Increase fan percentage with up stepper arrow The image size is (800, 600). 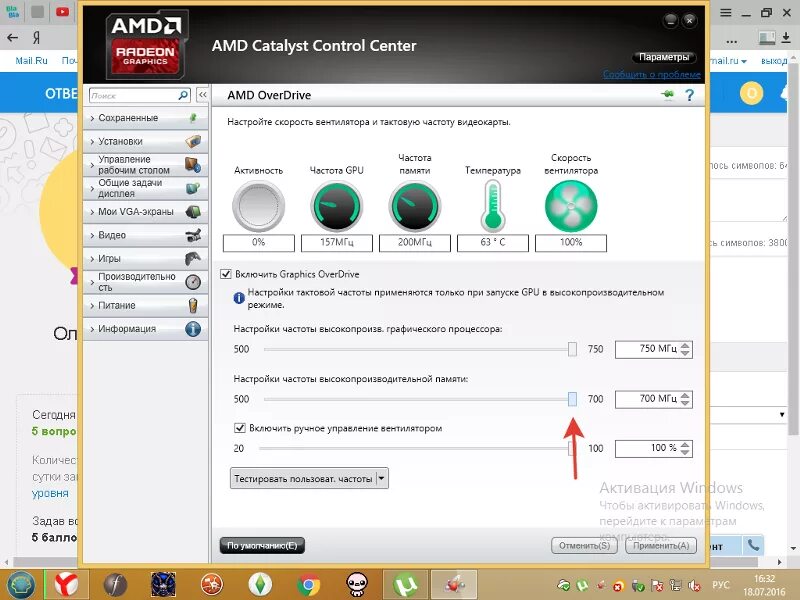click(685, 444)
